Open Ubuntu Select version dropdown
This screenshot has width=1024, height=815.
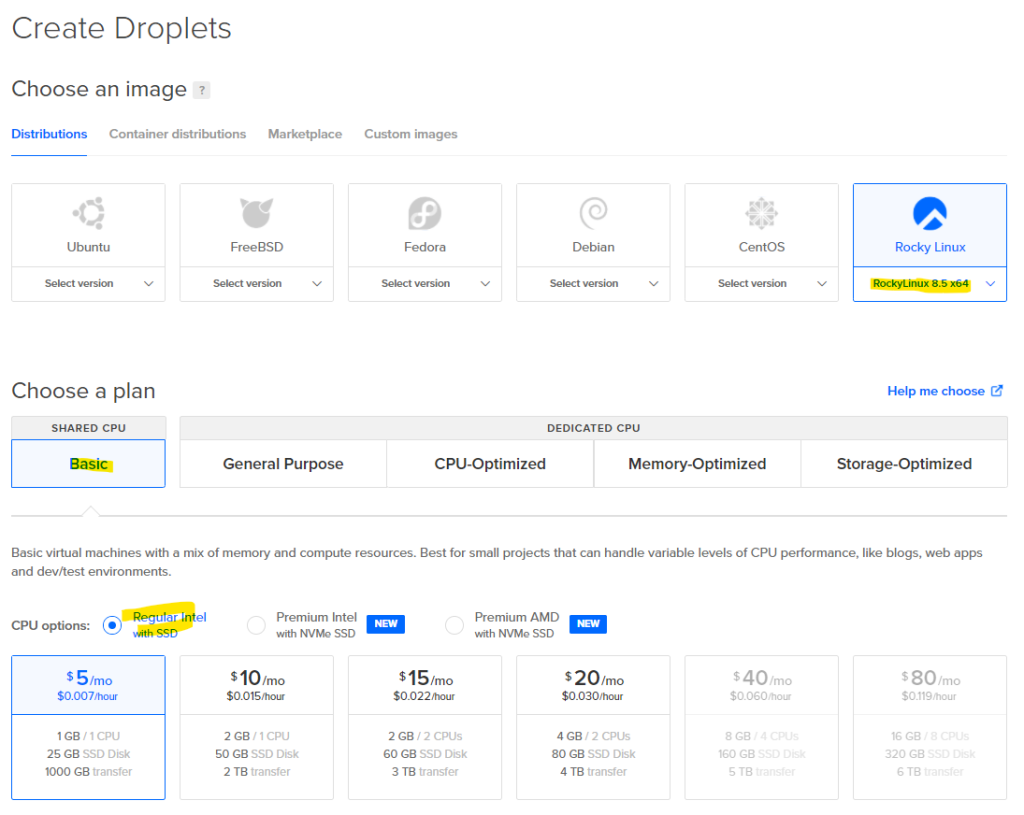click(x=89, y=284)
